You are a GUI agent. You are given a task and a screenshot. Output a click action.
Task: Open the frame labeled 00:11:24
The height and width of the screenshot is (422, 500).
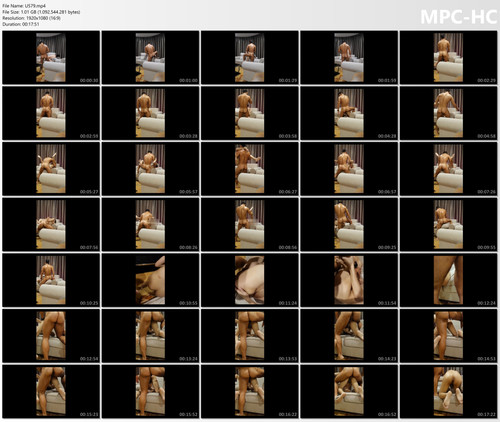coord(250,280)
